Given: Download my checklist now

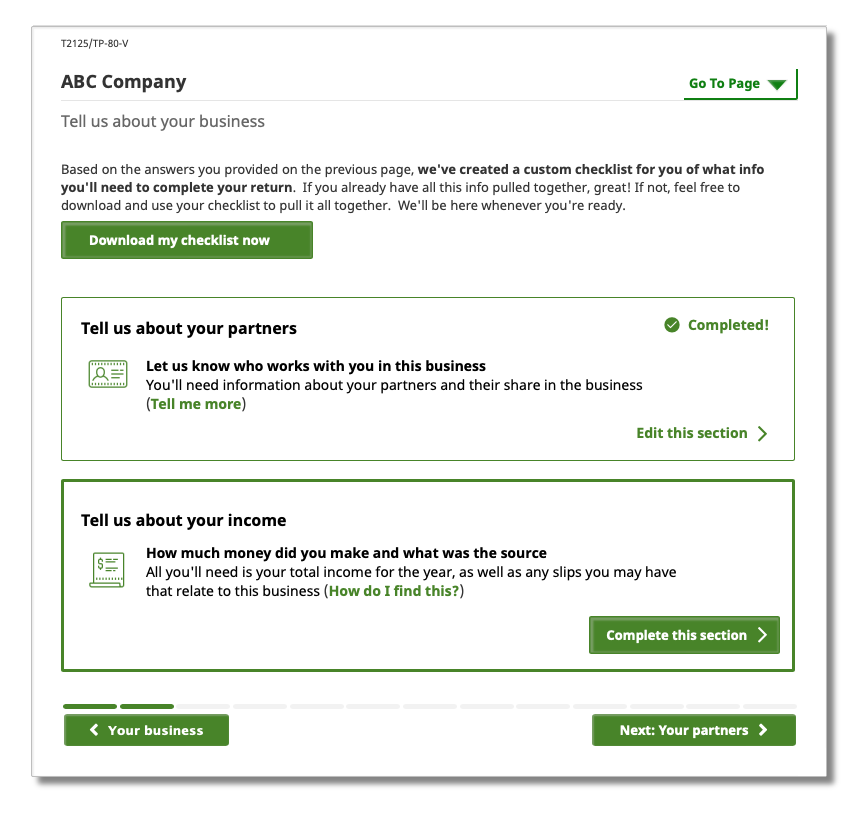Looking at the screenshot, I should coord(187,240).
